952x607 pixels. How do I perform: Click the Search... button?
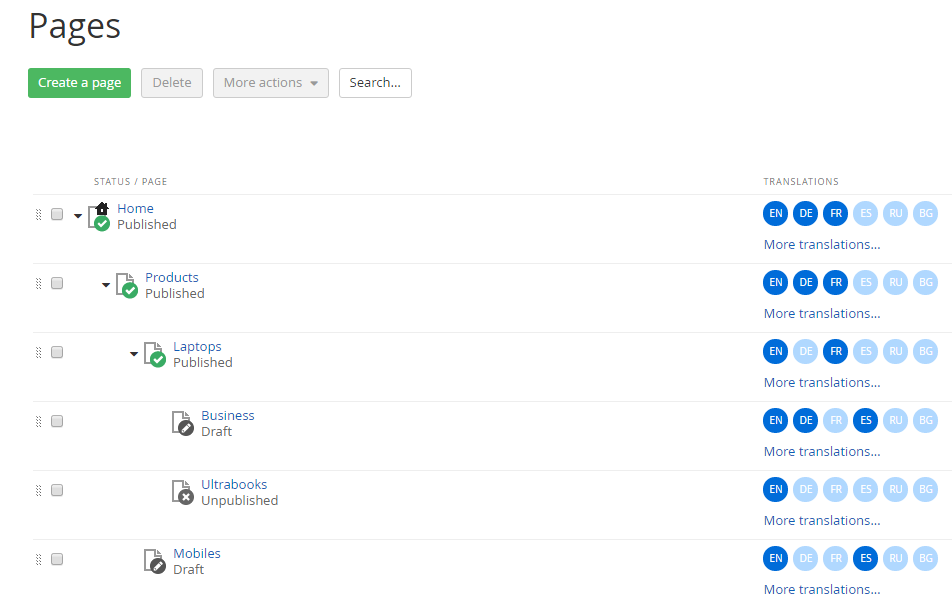[375, 83]
